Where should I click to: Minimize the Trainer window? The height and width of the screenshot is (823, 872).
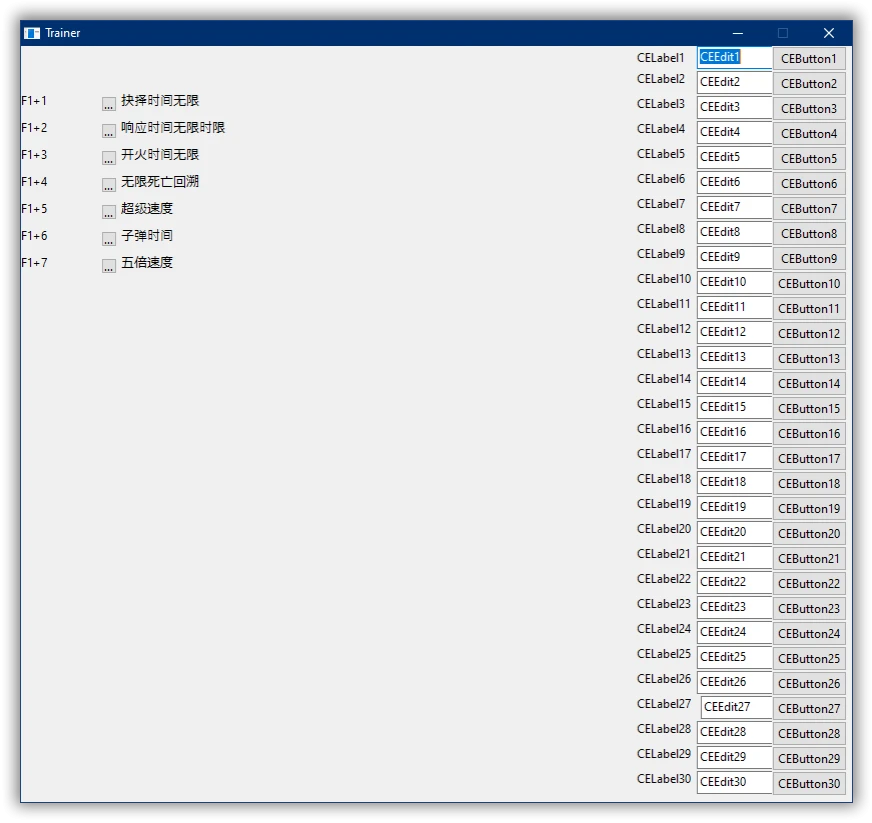pyautogui.click(x=738, y=33)
